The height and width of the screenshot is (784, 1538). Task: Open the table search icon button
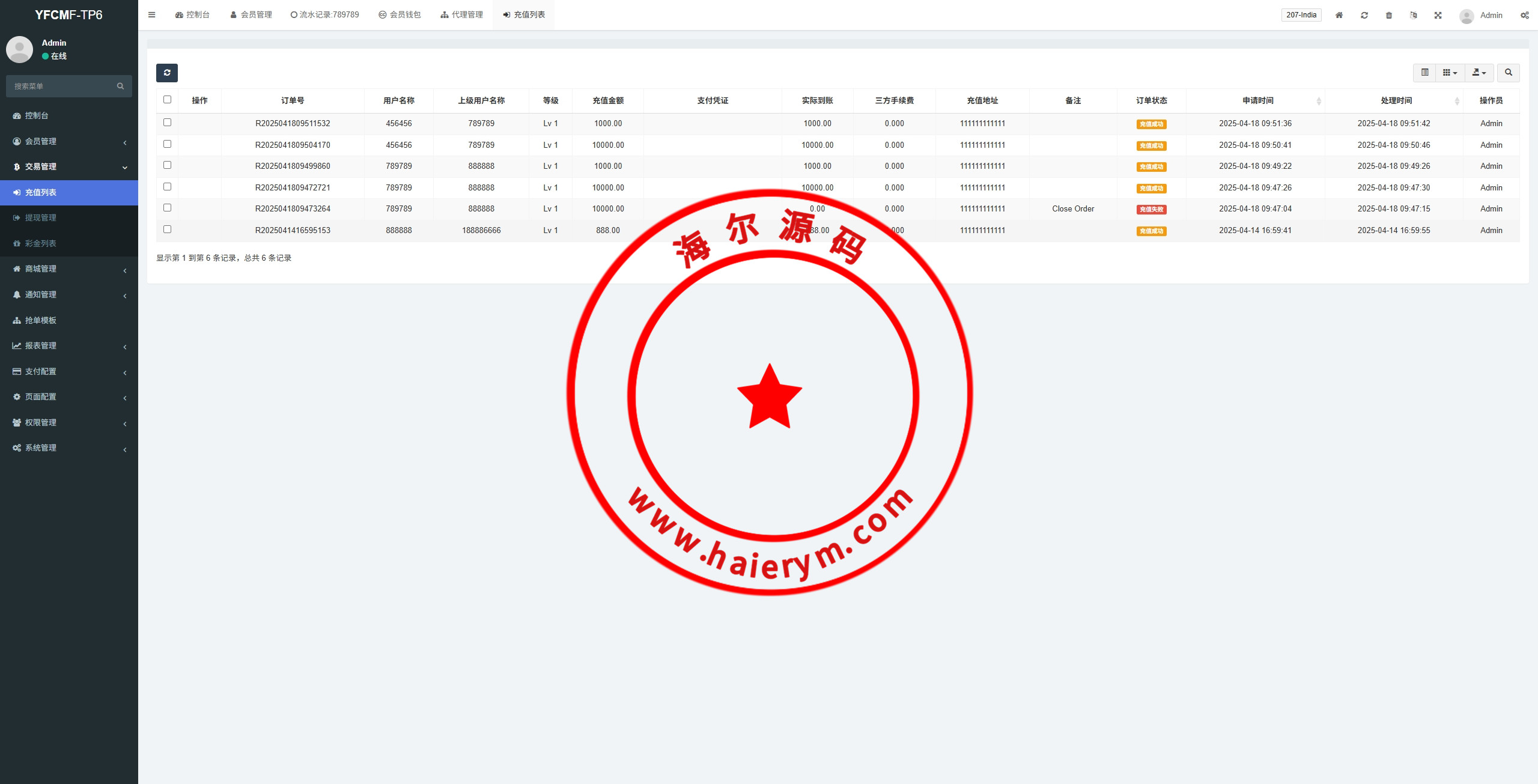pos(1508,73)
